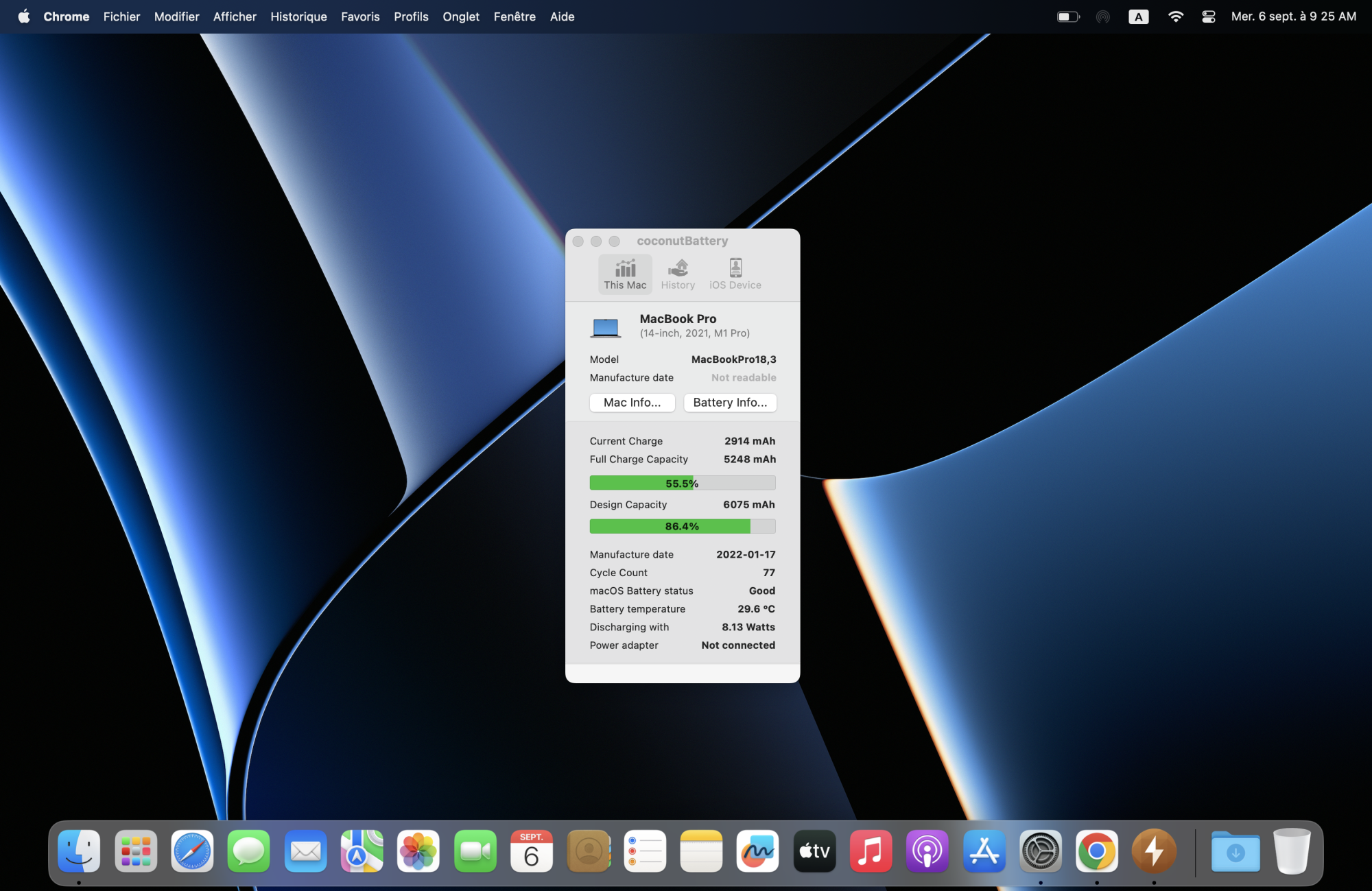Image resolution: width=1372 pixels, height=891 pixels.
Task: Open Music from the Dock
Action: [871, 851]
